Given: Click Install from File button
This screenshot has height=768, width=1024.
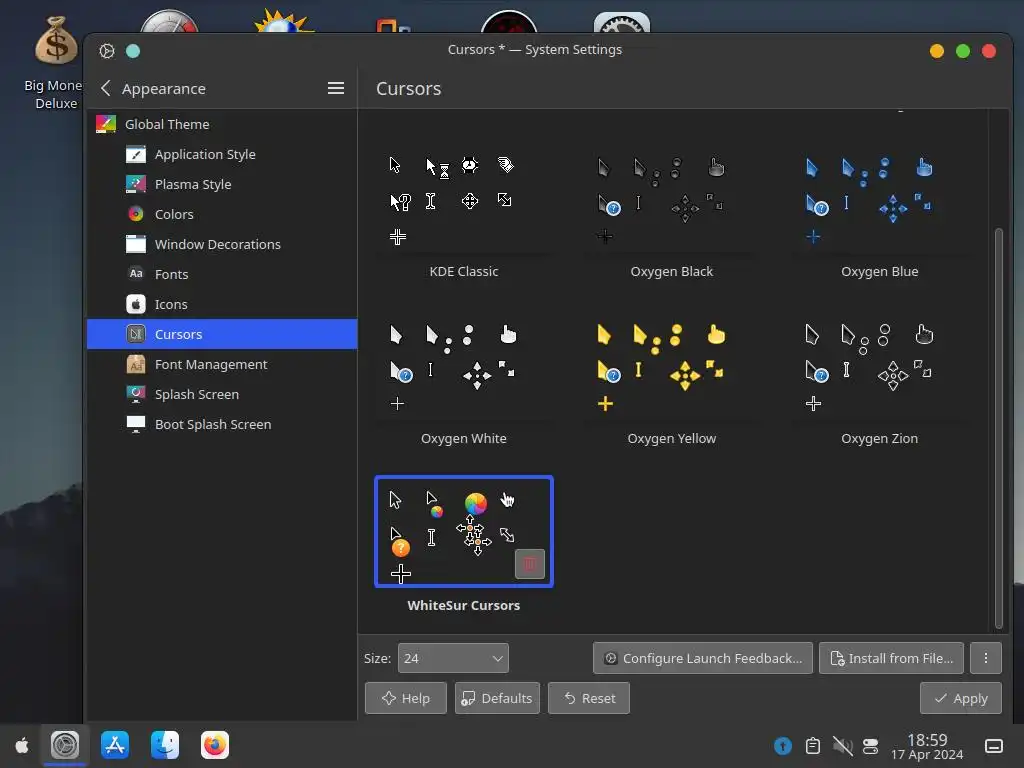Looking at the screenshot, I should click(891, 658).
